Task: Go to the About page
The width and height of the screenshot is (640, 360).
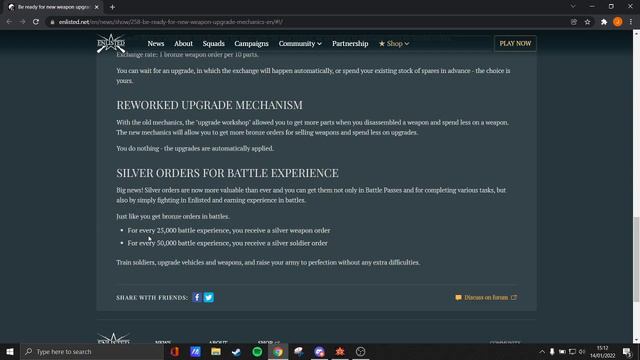Action: click(183, 44)
